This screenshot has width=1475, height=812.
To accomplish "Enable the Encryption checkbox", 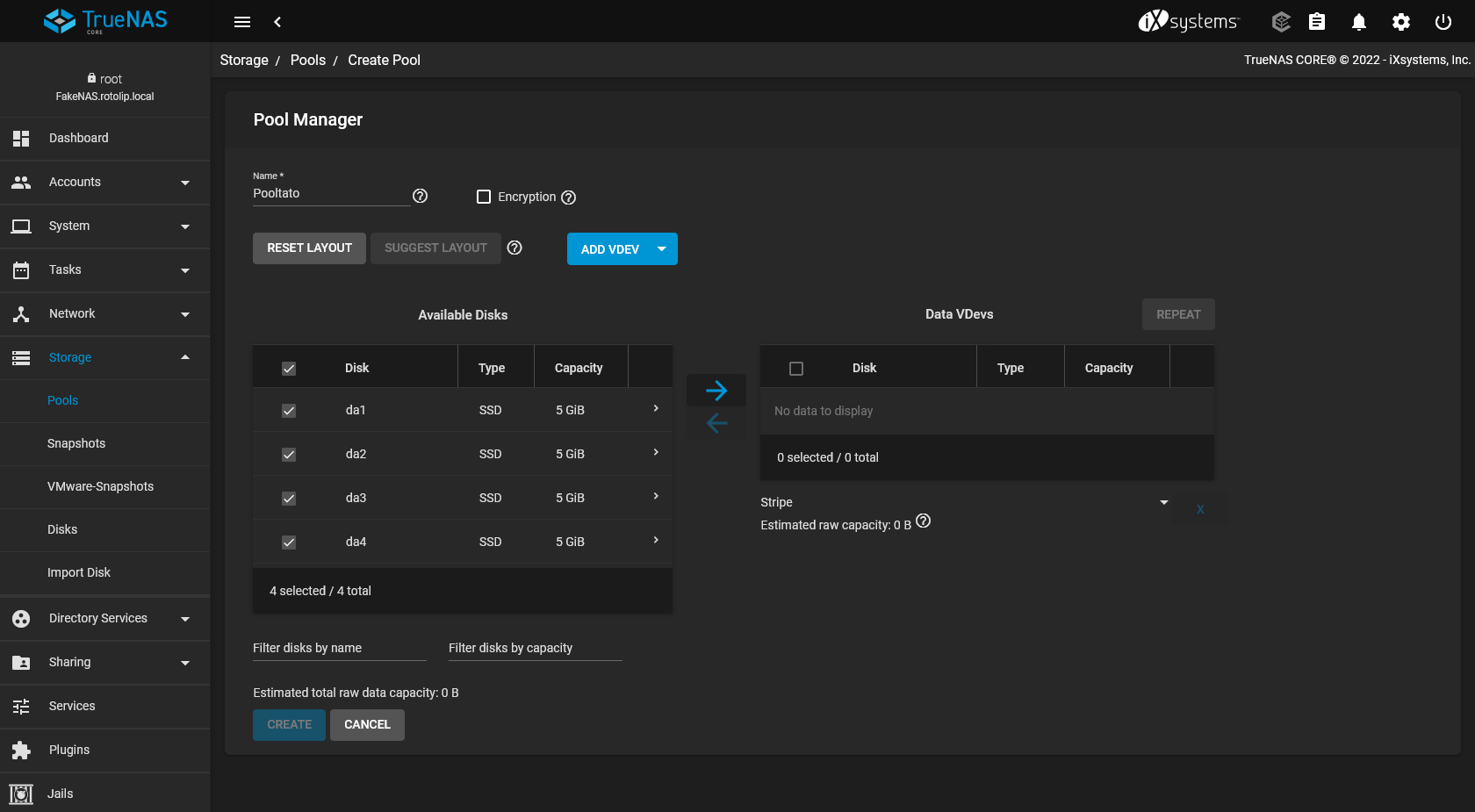I will [x=484, y=197].
